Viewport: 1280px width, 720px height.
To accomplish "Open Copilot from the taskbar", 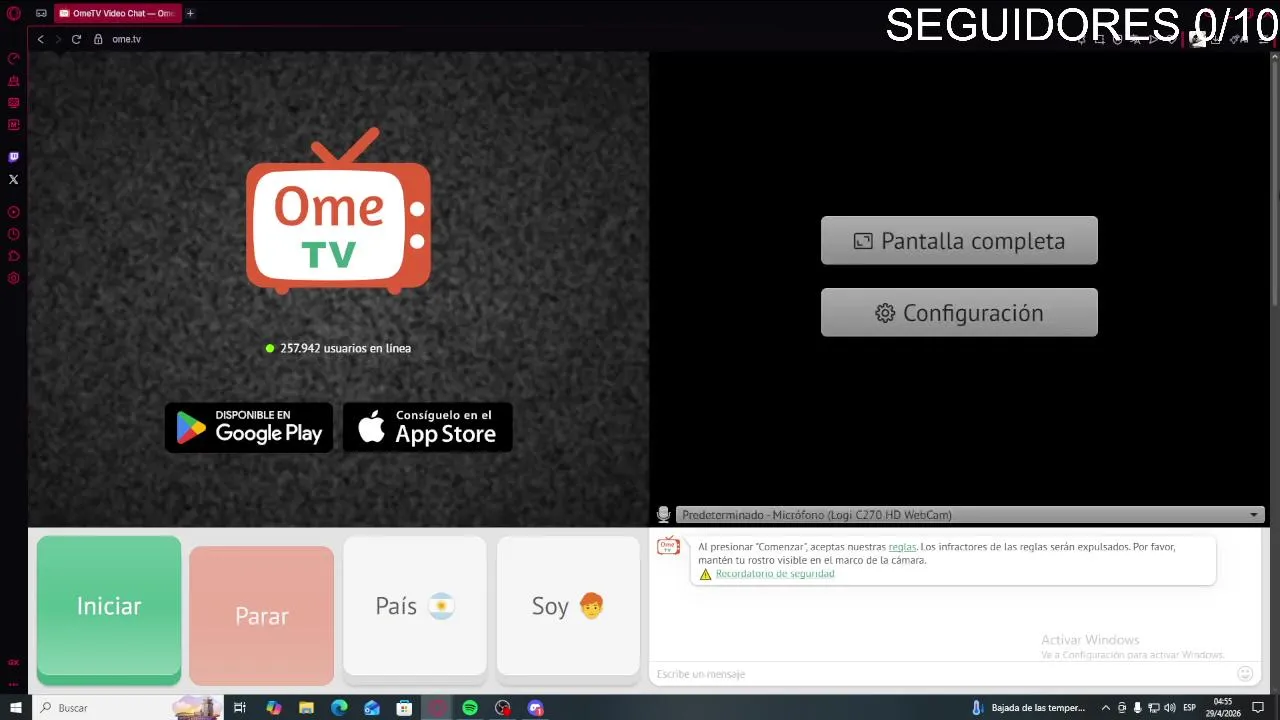I will (x=274, y=708).
